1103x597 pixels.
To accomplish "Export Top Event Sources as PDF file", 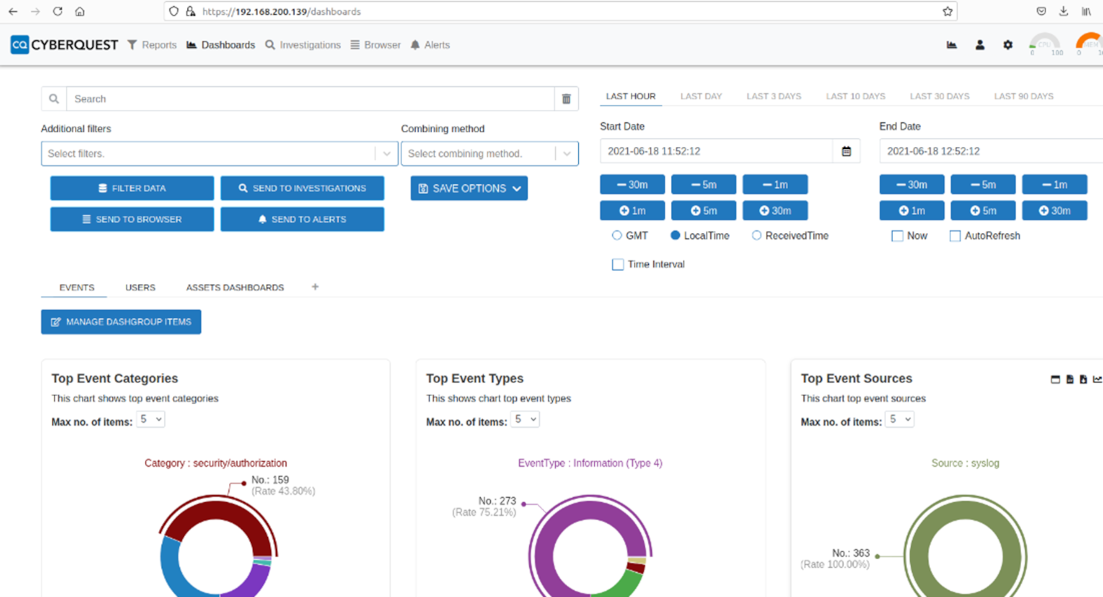I will tap(1083, 380).
